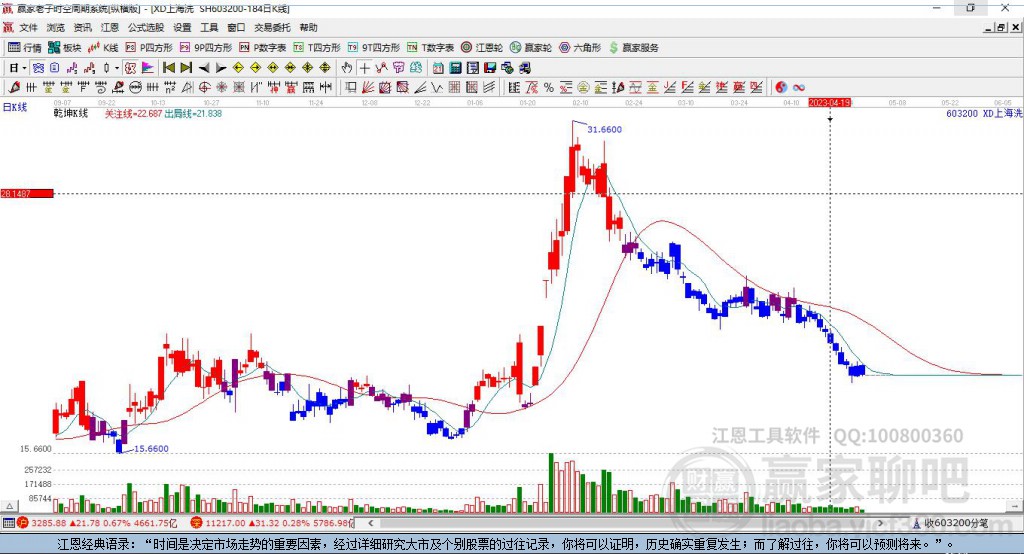The image size is (1024, 554).
Task: Step chart right with black arrow
Action: coord(221,68)
